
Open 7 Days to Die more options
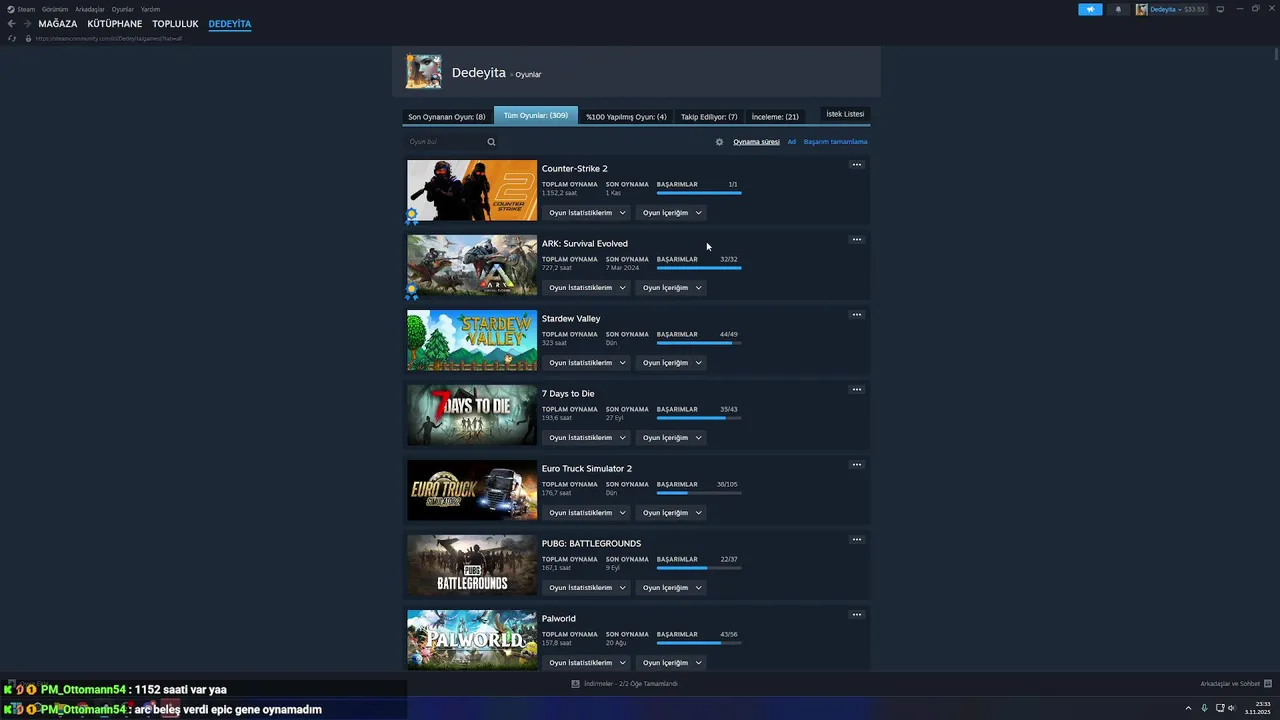(856, 390)
